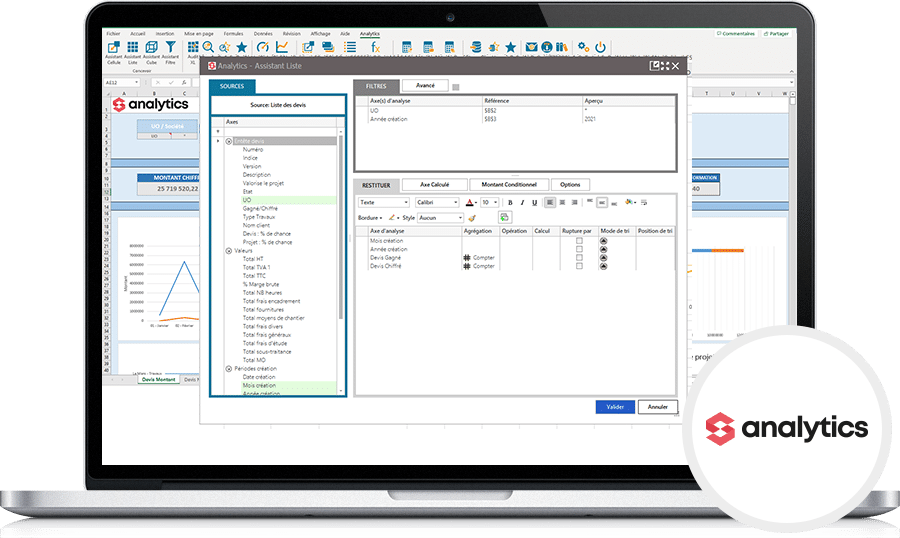Toggle underline formatting in Restituer toolbar
900x538 pixels.
coord(534,203)
